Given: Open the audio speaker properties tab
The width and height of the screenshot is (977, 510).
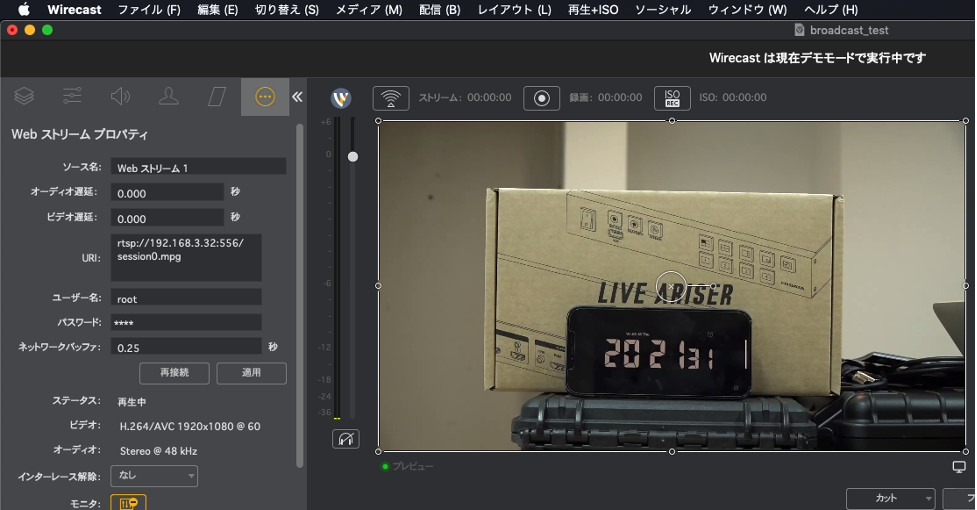Looking at the screenshot, I should tap(120, 96).
